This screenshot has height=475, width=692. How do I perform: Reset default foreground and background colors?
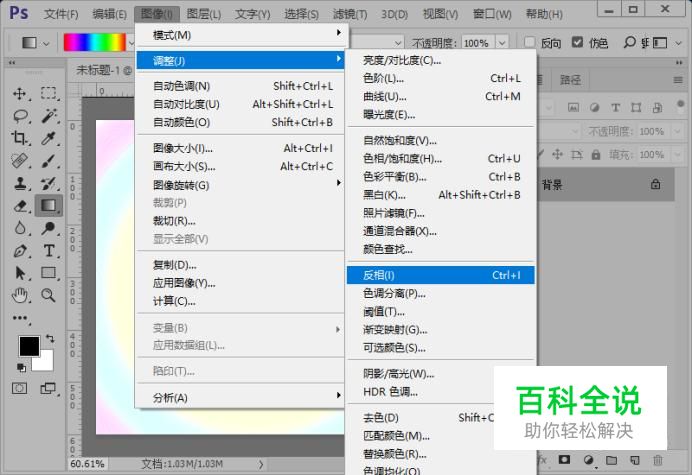click(x=21, y=367)
